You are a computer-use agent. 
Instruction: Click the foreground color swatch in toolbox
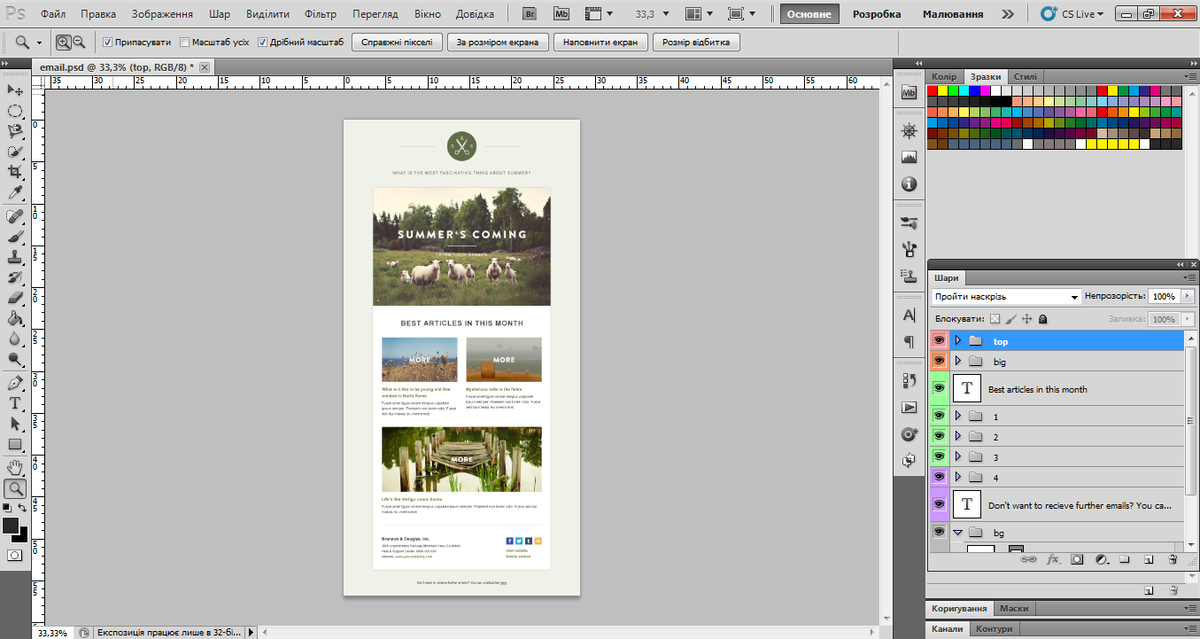click(x=11, y=525)
